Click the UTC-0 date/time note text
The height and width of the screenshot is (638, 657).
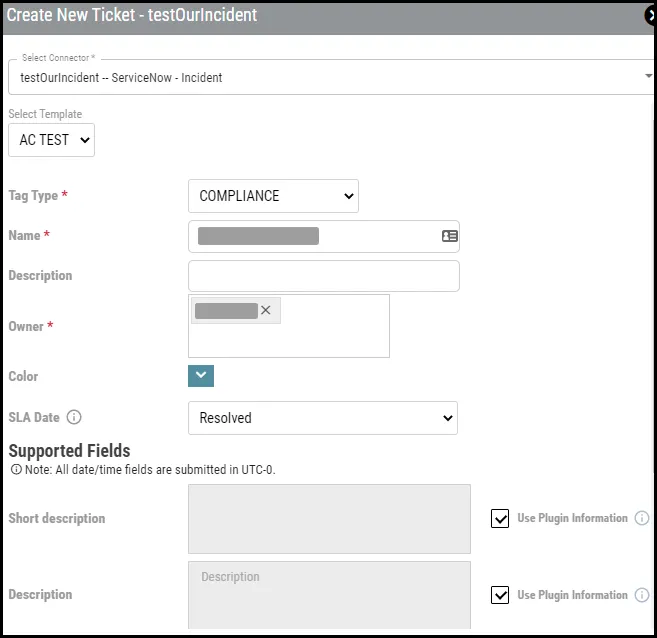tap(150, 470)
